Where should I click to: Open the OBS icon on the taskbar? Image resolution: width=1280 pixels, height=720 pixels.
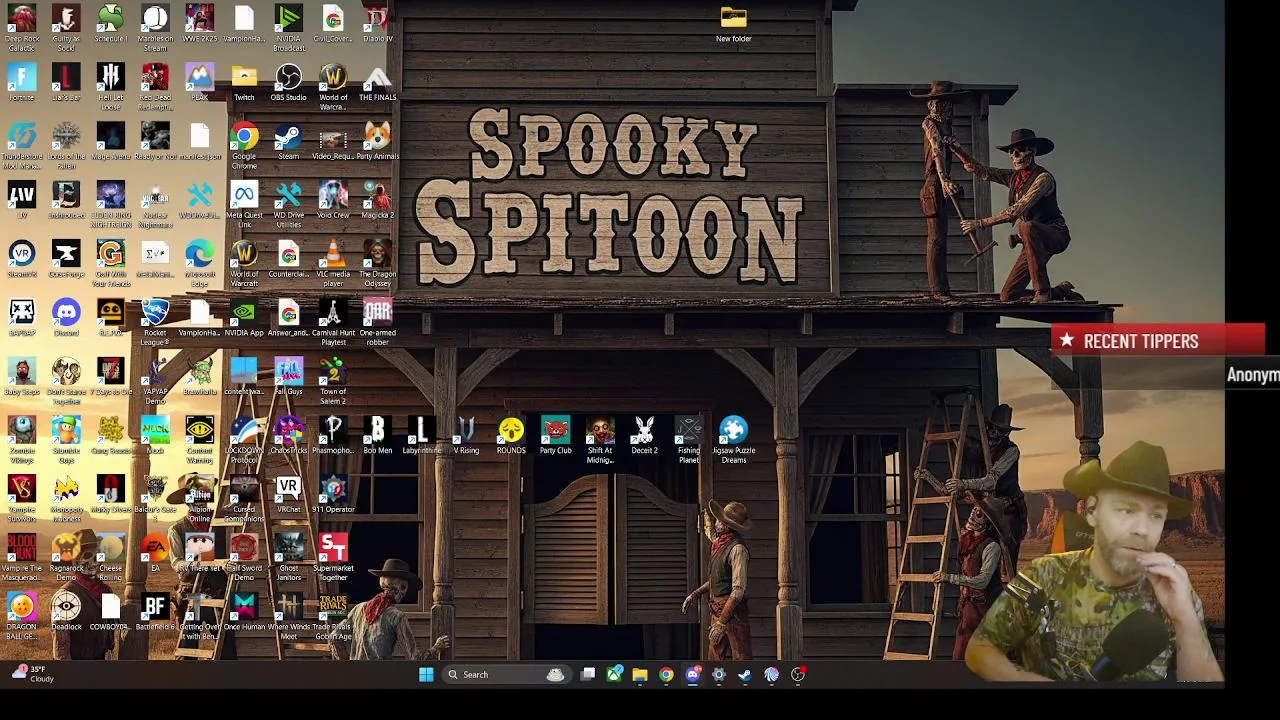(798, 675)
